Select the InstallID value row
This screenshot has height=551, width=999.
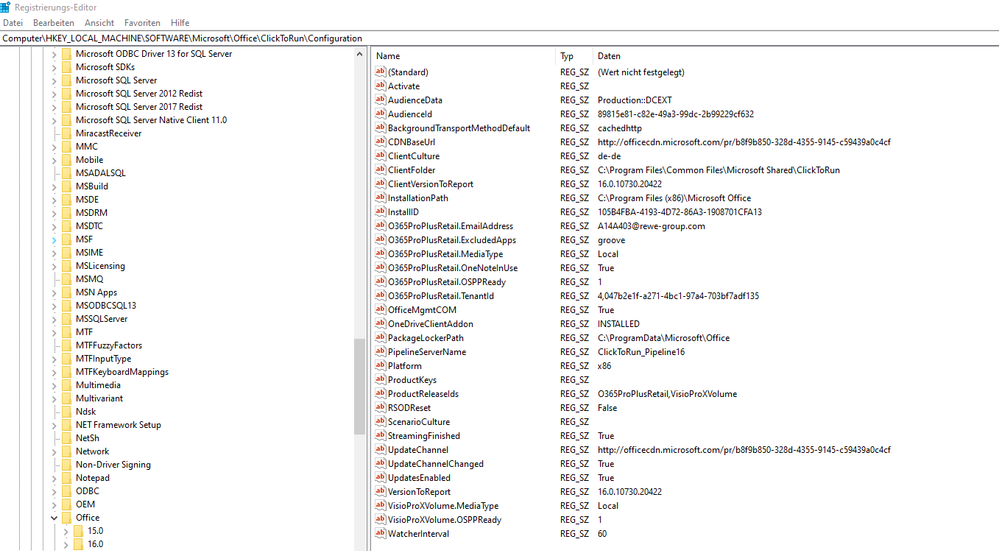(403, 212)
